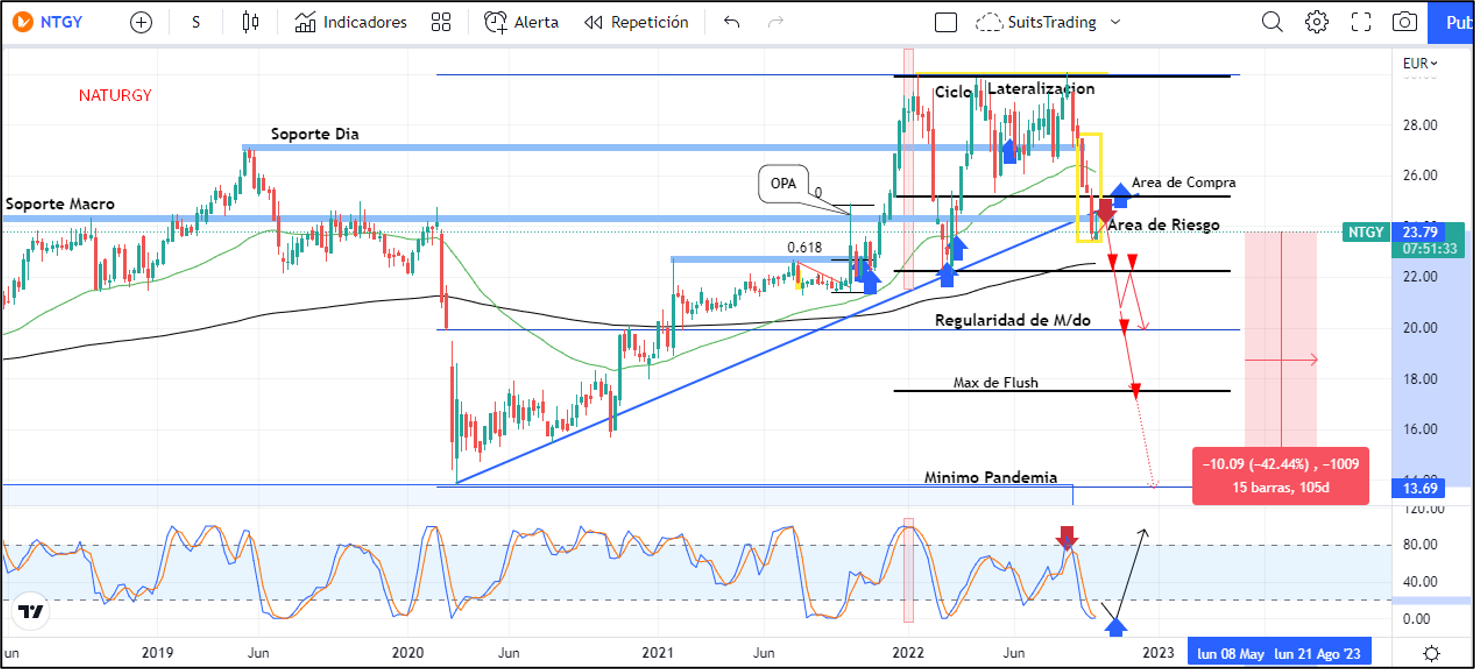The height and width of the screenshot is (670, 1476).
Task: Open candlestick chart type selector
Action: pos(250,22)
